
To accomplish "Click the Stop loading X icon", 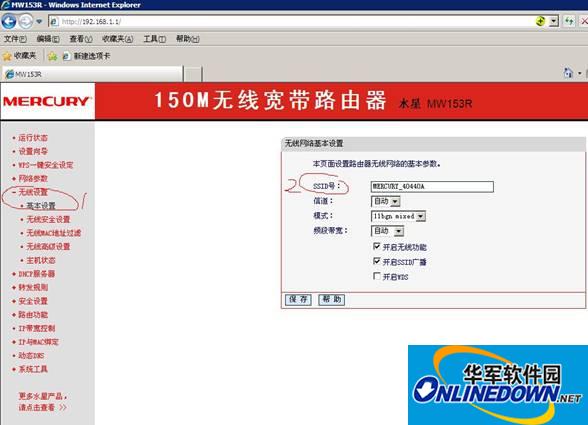I will pos(584,21).
